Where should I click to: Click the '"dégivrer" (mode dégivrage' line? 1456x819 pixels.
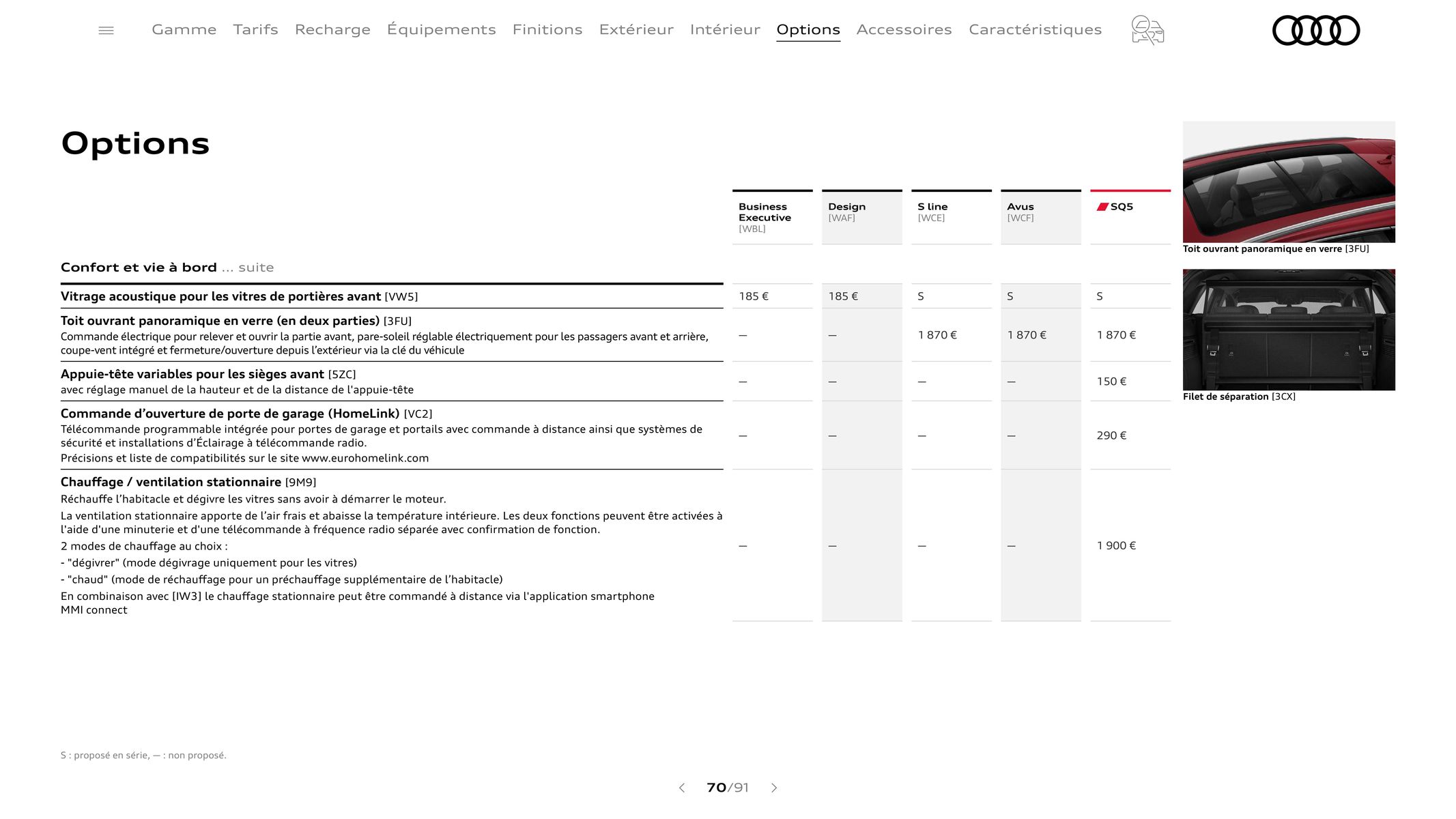pos(209,563)
